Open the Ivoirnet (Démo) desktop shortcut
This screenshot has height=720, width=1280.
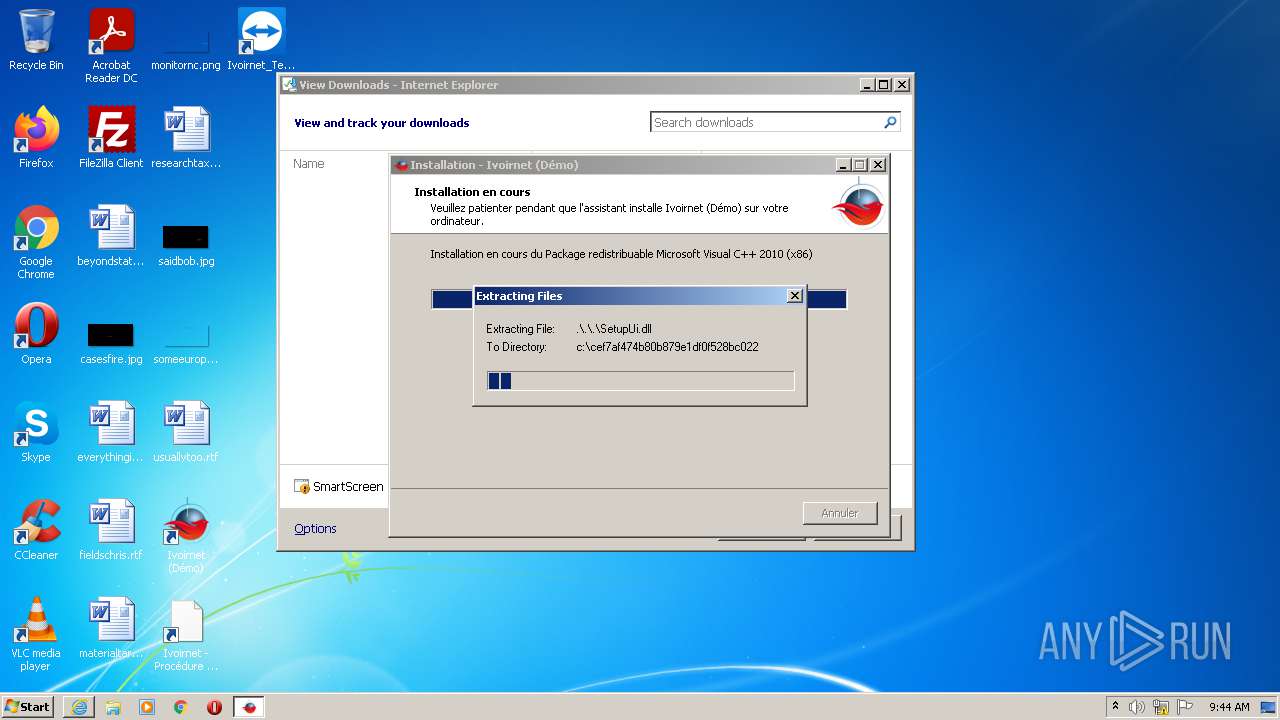click(x=186, y=536)
